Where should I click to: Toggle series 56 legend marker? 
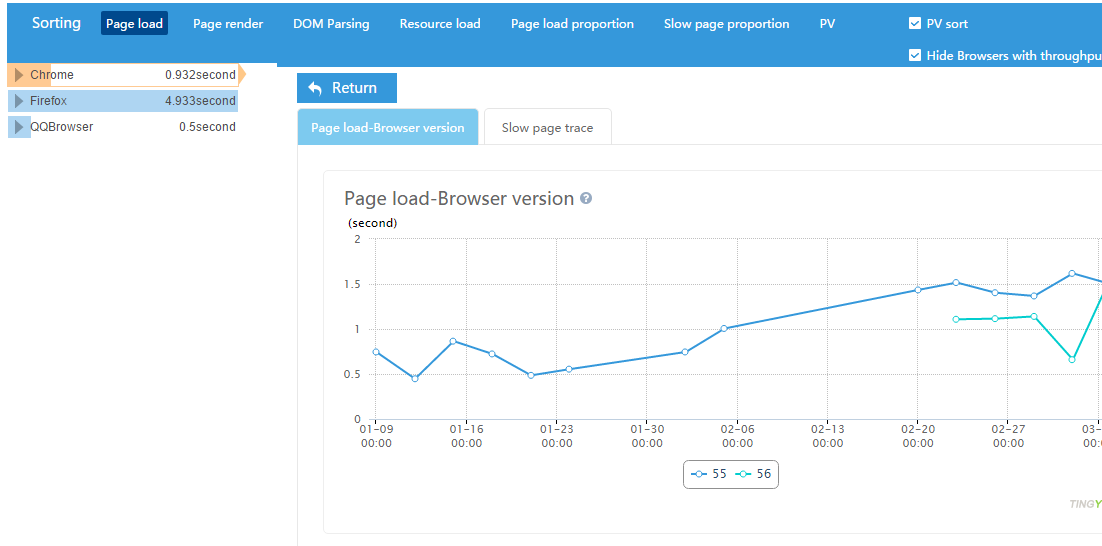(743, 474)
